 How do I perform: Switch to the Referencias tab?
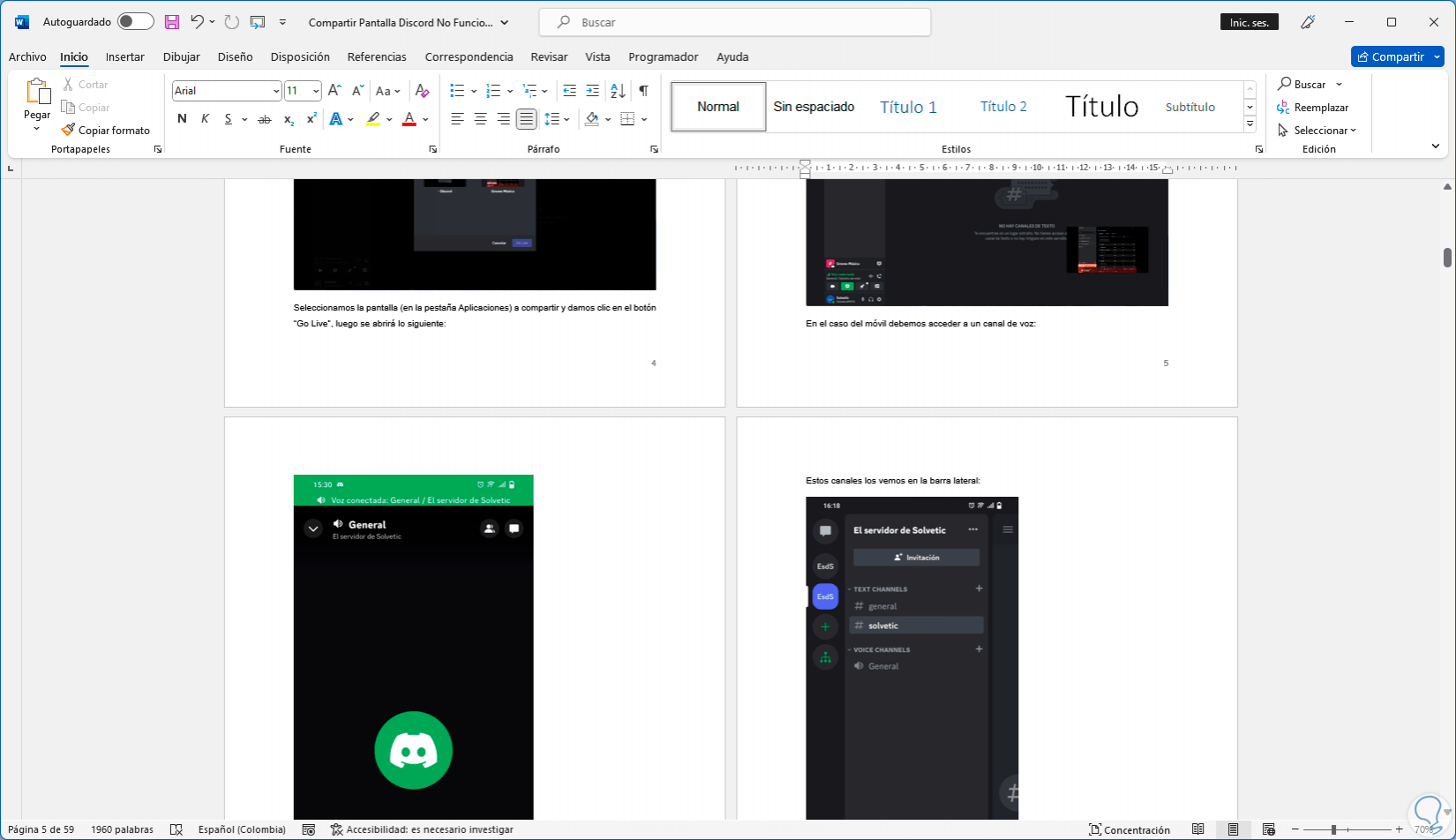(377, 56)
